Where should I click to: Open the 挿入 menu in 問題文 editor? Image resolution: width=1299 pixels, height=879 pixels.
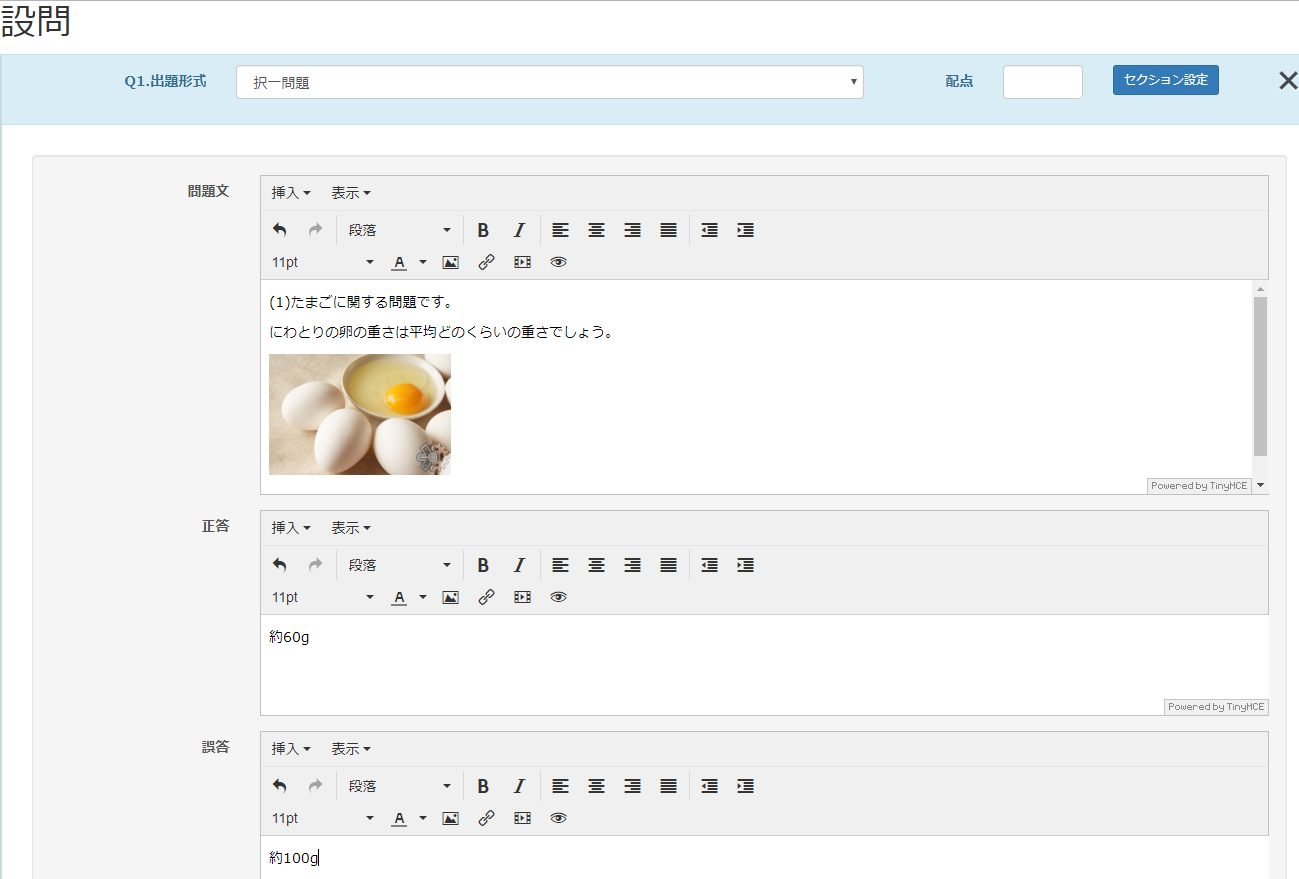291,193
